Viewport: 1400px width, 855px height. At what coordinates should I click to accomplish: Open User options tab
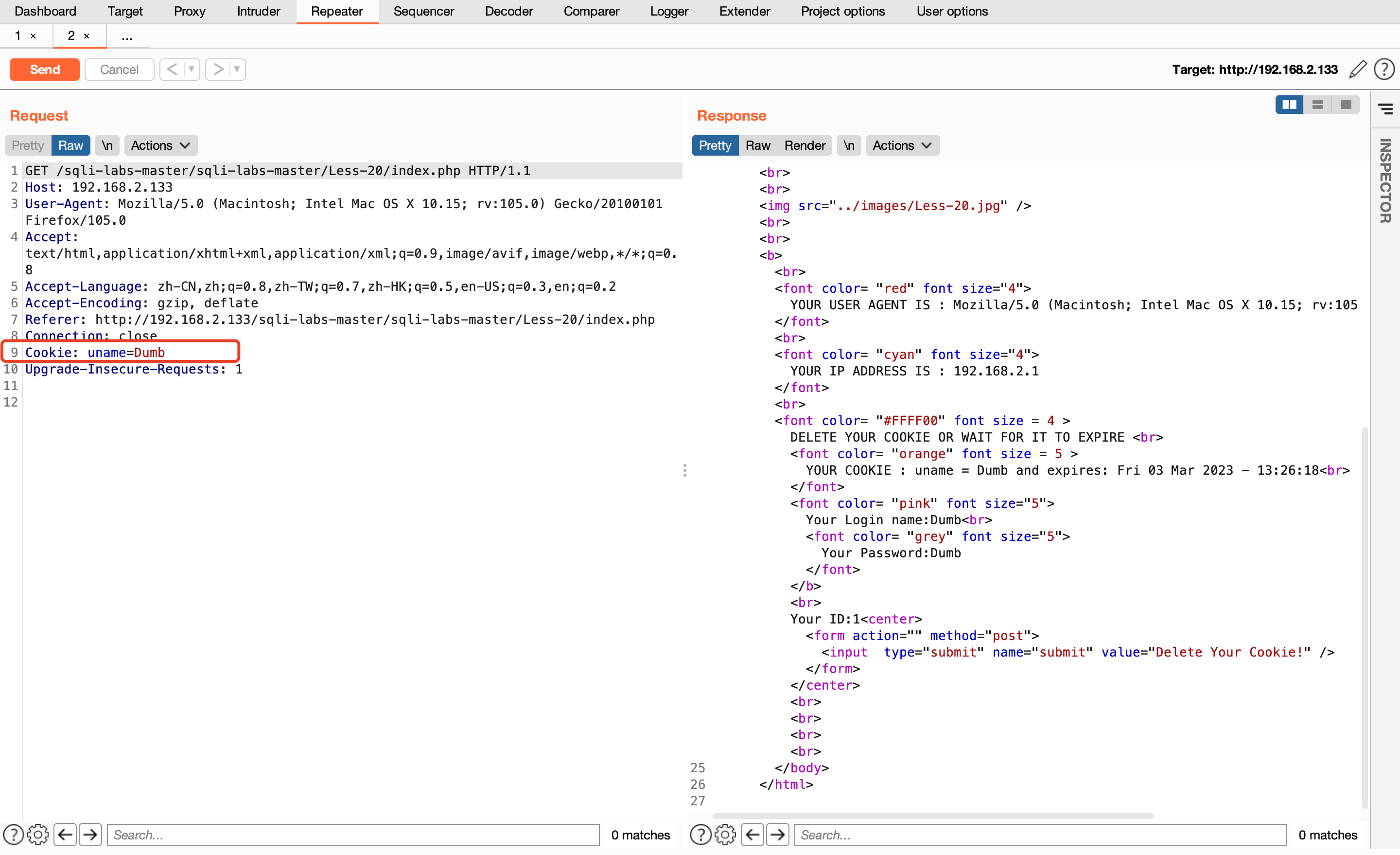coord(952,11)
